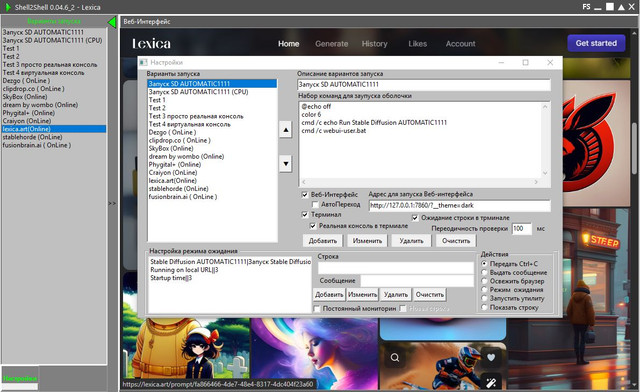640x392 pixels.
Task: Select Dezgo ( OnLine ) in settings list
Action: click(x=212, y=132)
